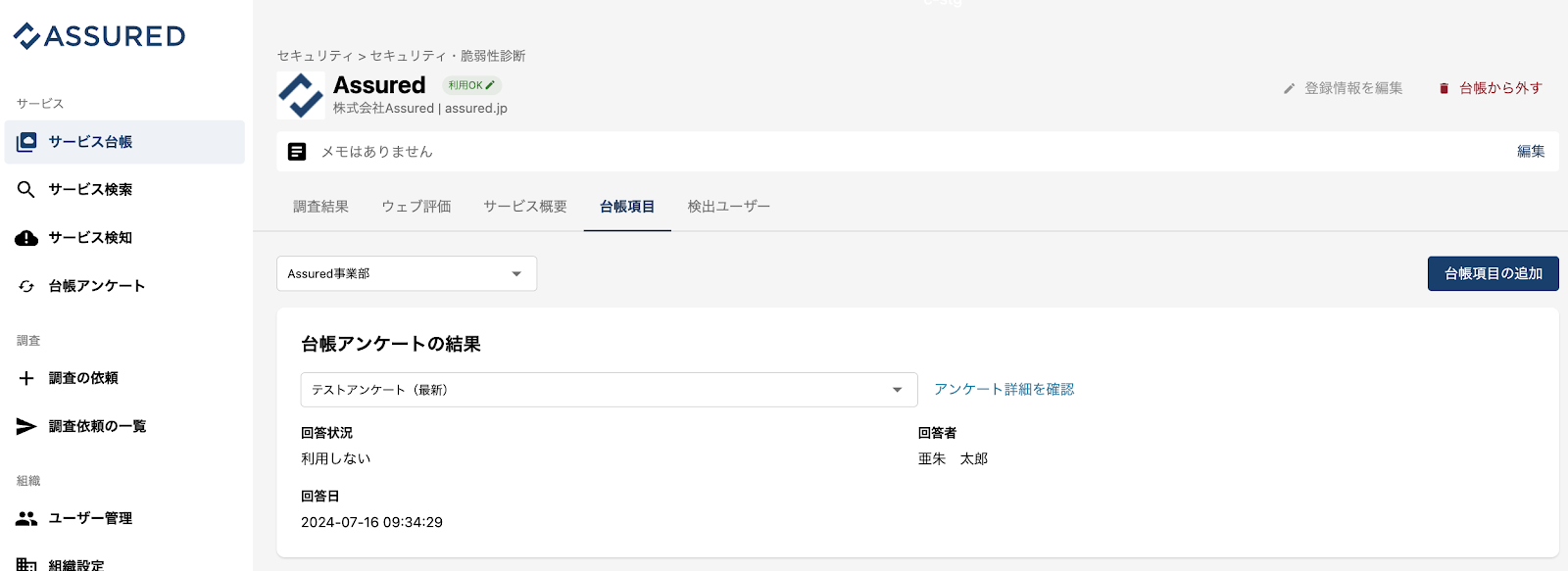1568x571 pixels.
Task: Switch to the 調査結果 tab
Action: 321,207
